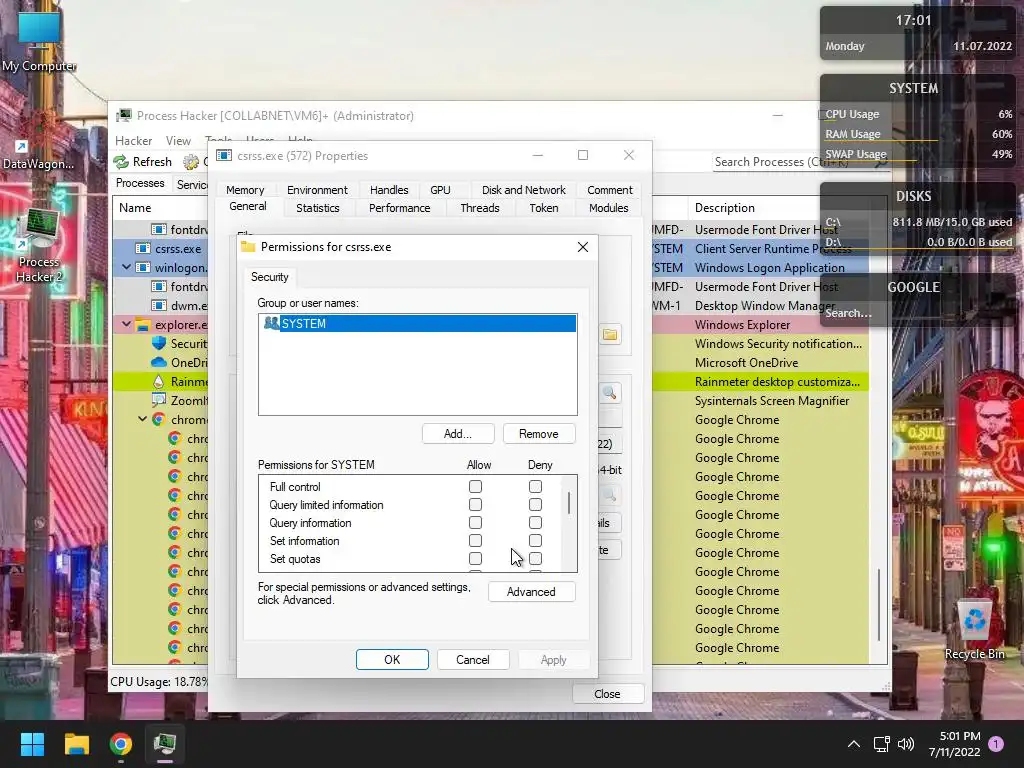The height and width of the screenshot is (768, 1024).
Task: Click the Security shield process icon
Action: (159, 344)
